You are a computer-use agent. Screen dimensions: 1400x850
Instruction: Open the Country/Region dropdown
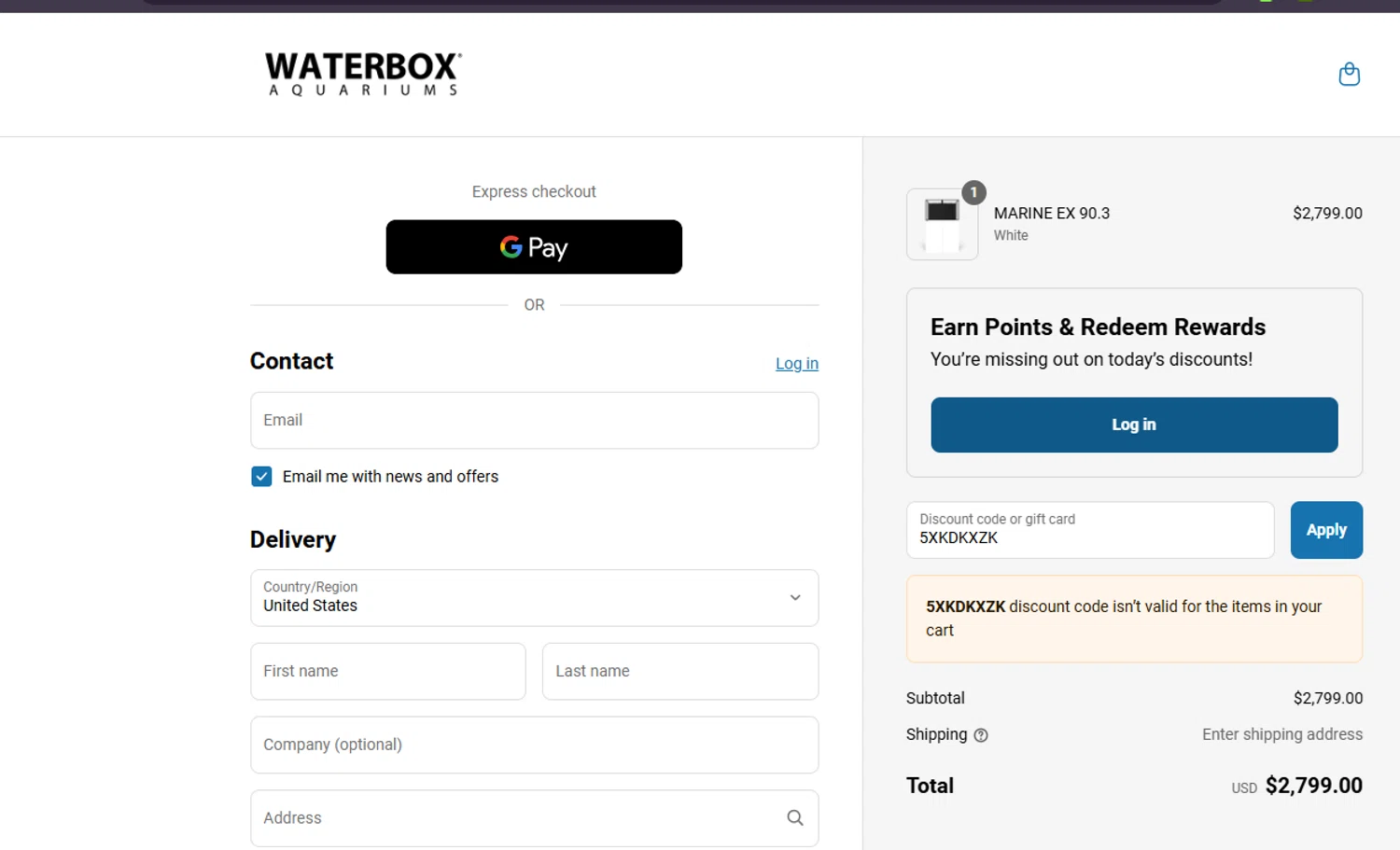(534, 598)
